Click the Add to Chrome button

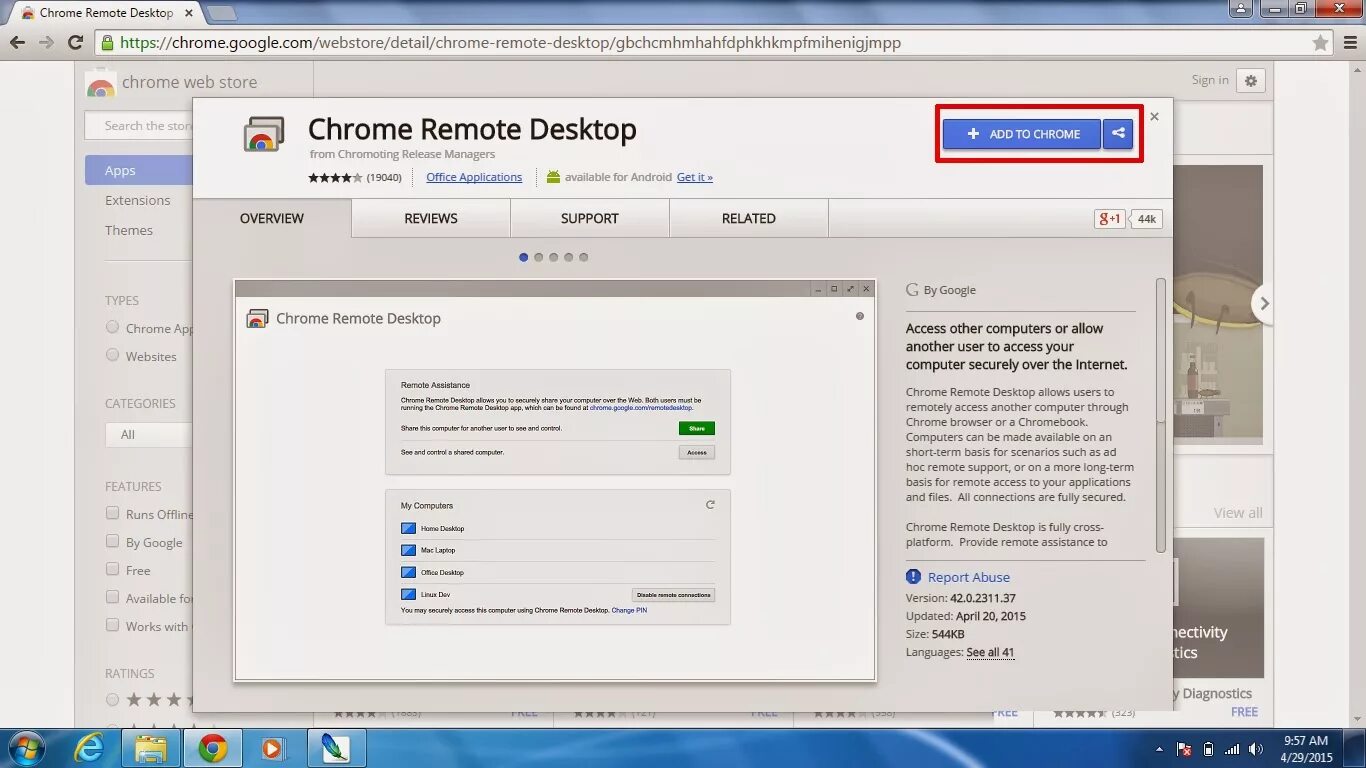[1022, 134]
